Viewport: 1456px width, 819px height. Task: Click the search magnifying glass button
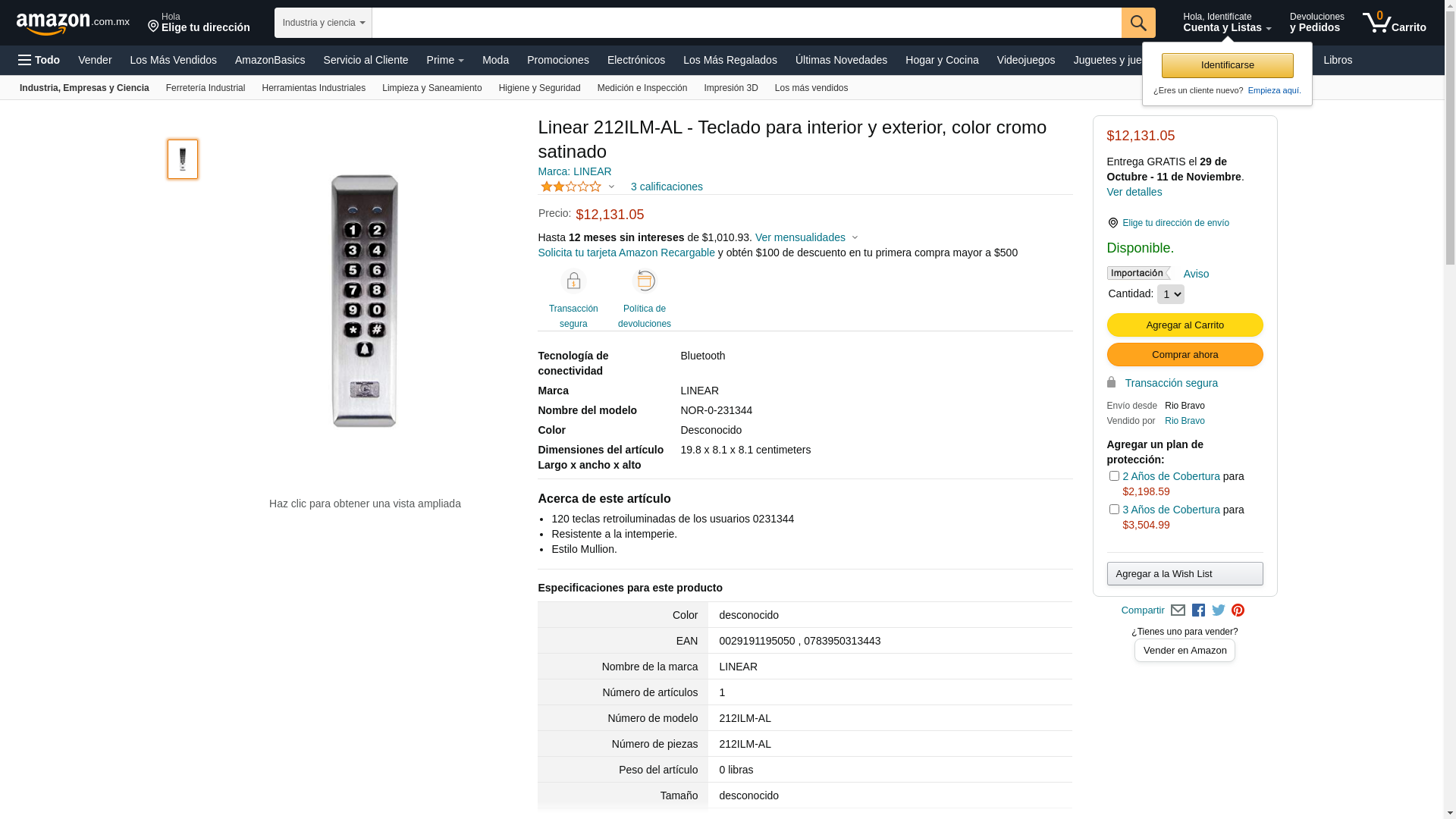coord(1137,23)
